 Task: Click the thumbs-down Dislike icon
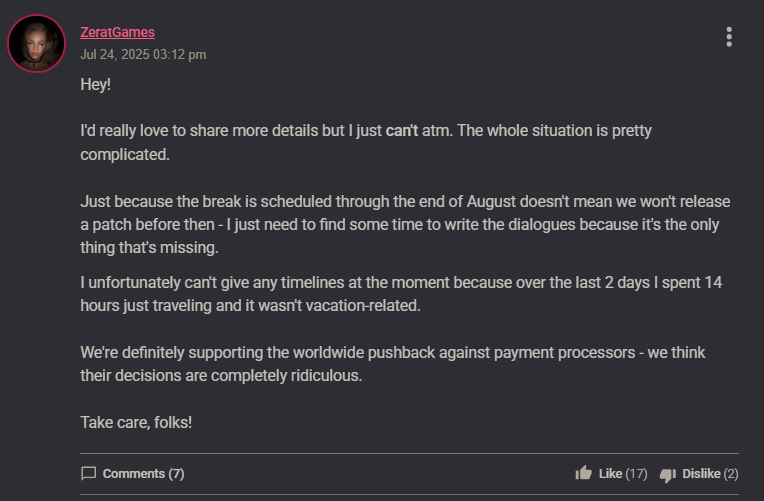(668, 474)
